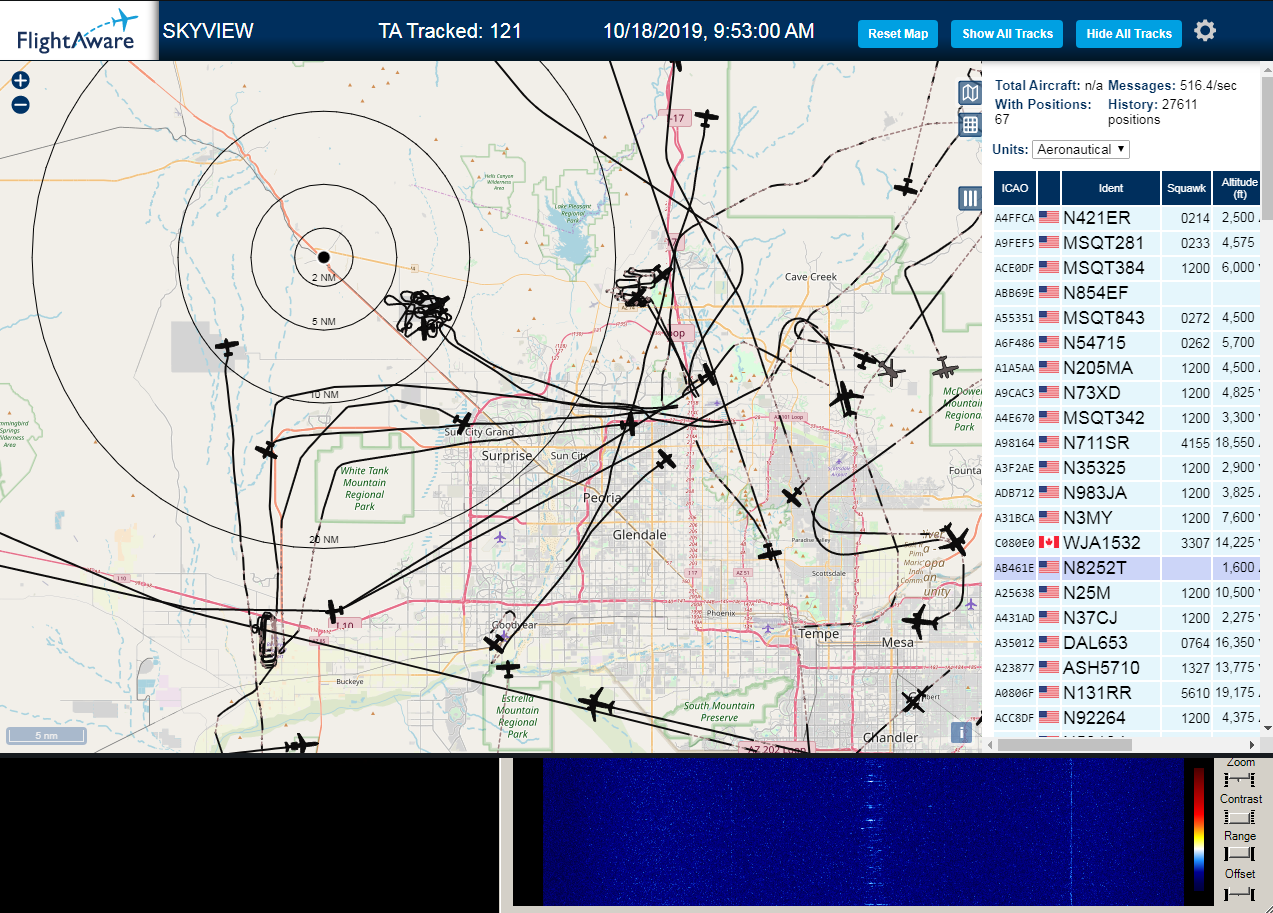This screenshot has width=1273, height=913.
Task: Click the ICAO code A98164
Action: pyautogui.click(x=1015, y=443)
